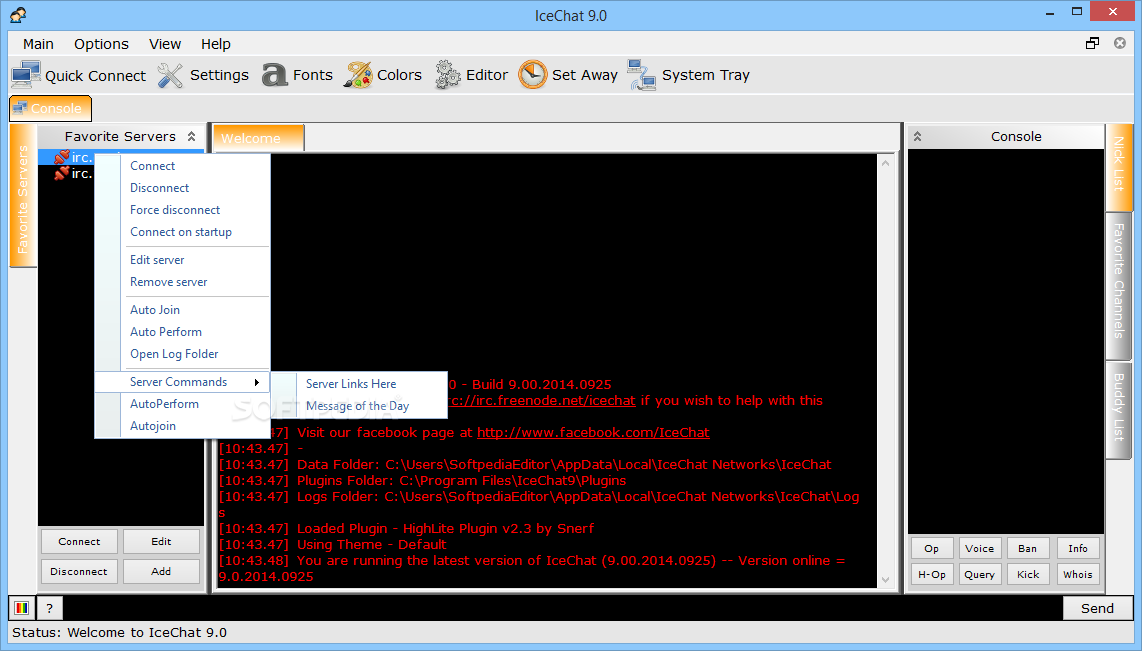The width and height of the screenshot is (1142, 651).
Task: Click the restore child window icon
Action: pyautogui.click(x=1092, y=44)
